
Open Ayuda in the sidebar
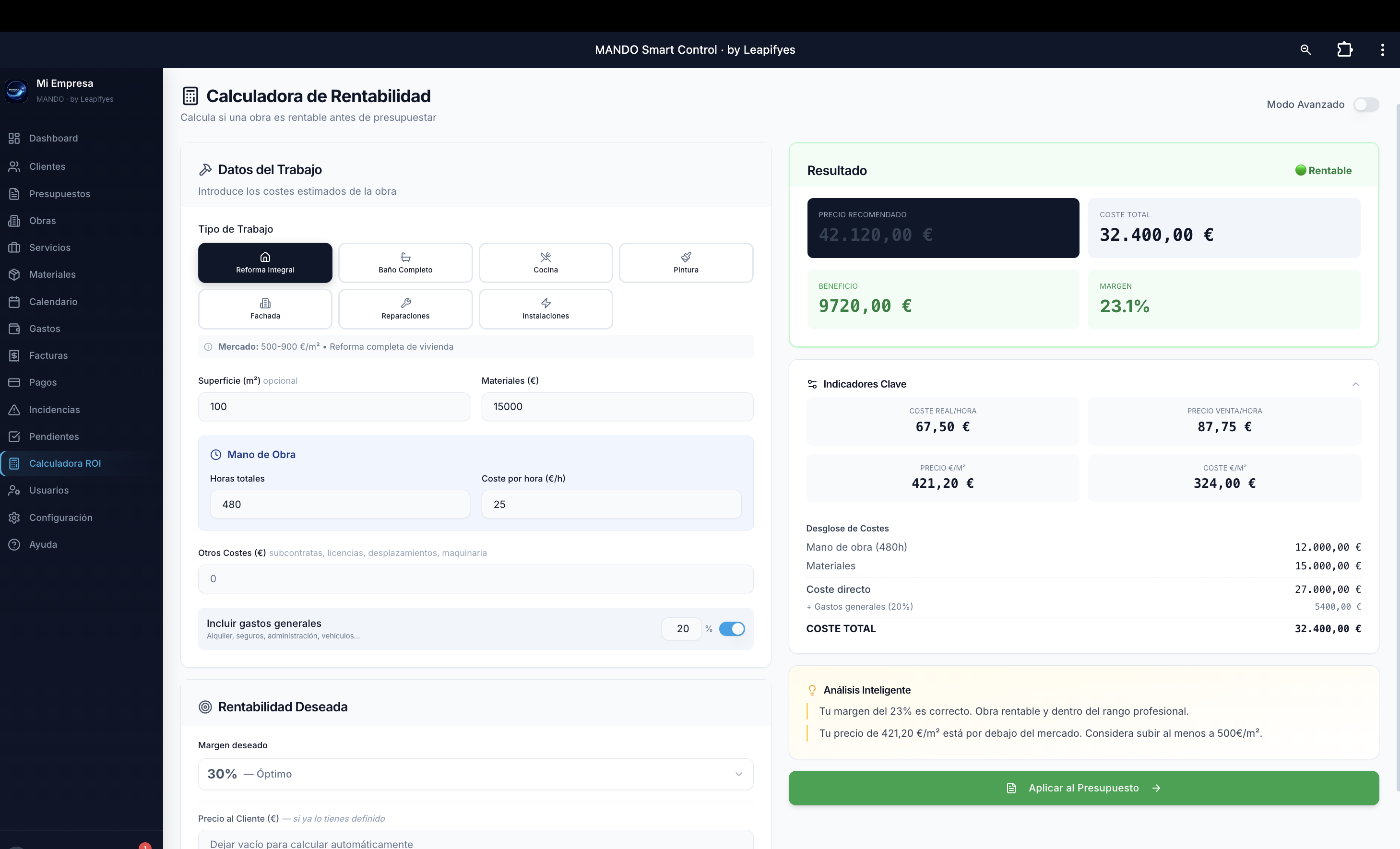pyautogui.click(x=81, y=544)
